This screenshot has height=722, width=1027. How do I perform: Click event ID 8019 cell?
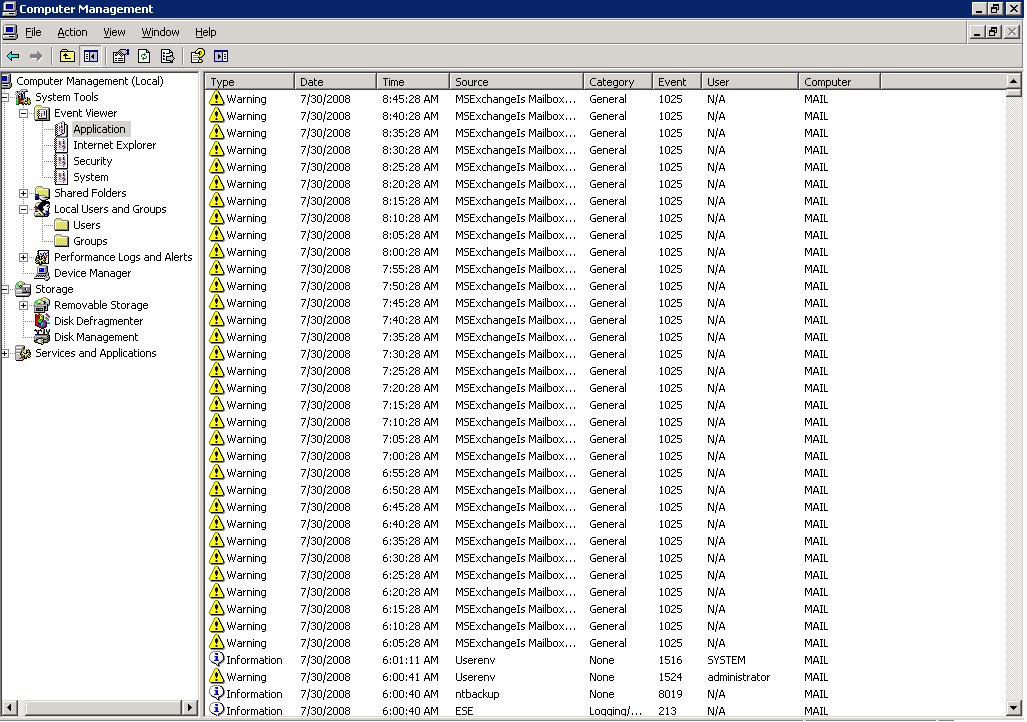[670, 694]
